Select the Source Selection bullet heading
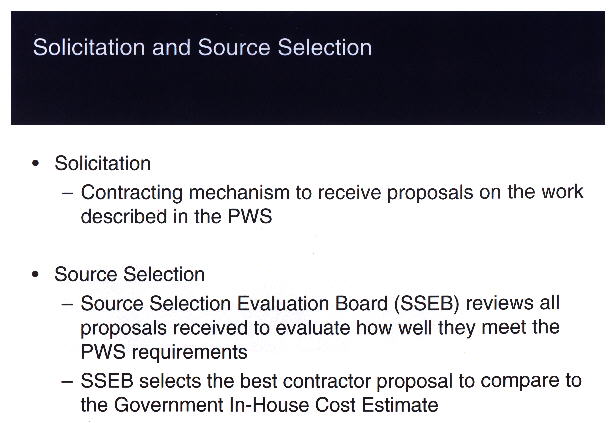The image size is (615, 423). click(x=129, y=274)
